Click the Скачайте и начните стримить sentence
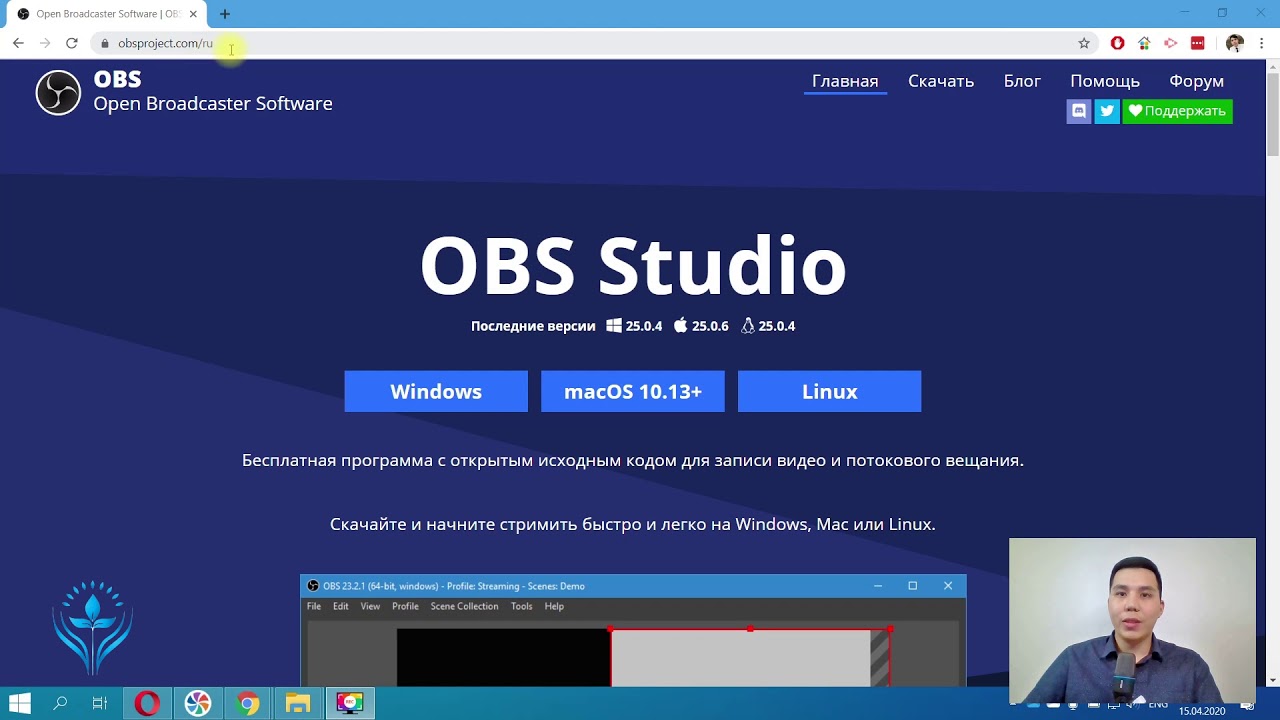Image resolution: width=1280 pixels, height=720 pixels. pyautogui.click(x=633, y=524)
